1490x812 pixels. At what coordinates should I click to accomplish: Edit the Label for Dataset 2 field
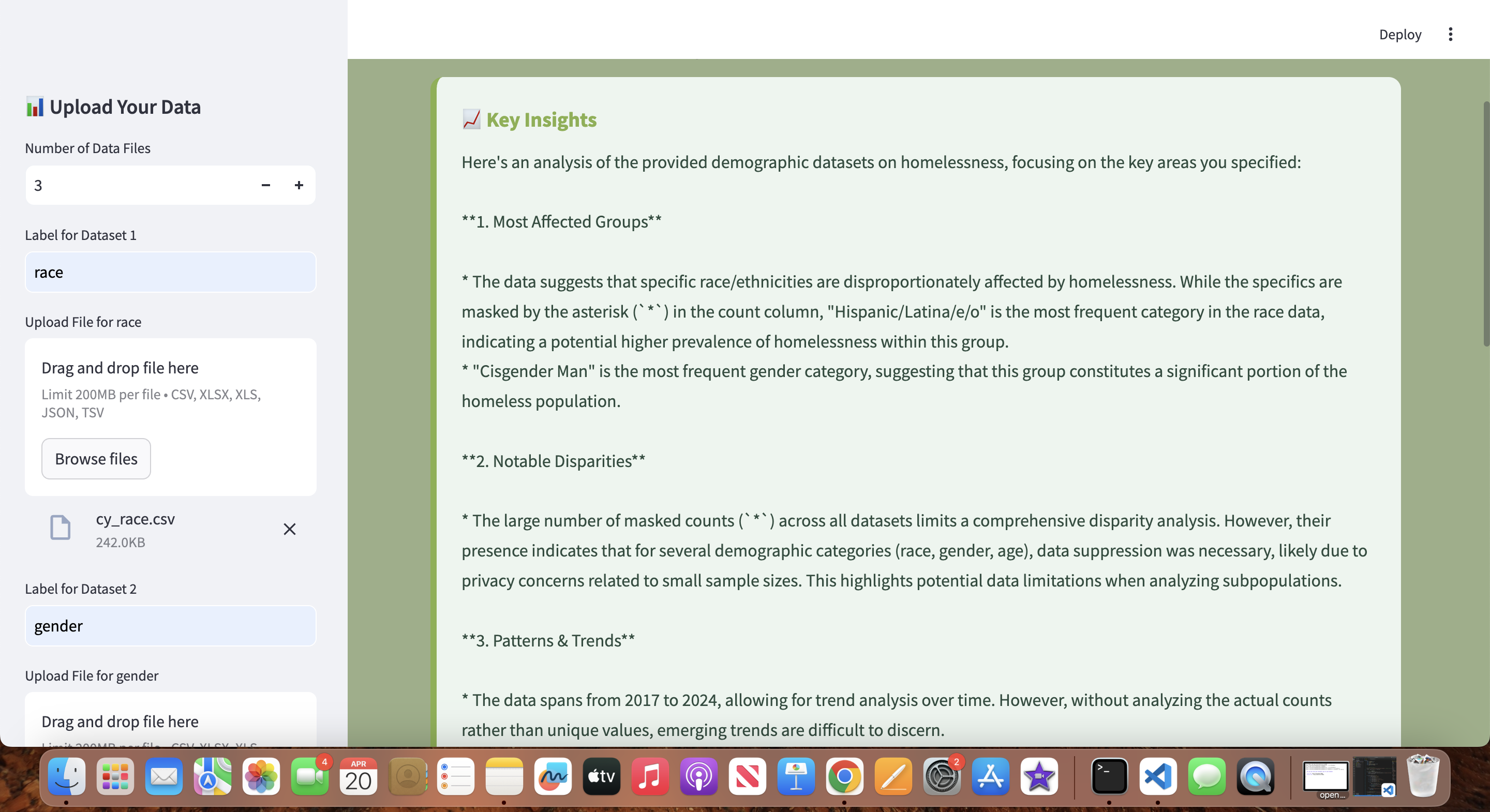click(170, 626)
